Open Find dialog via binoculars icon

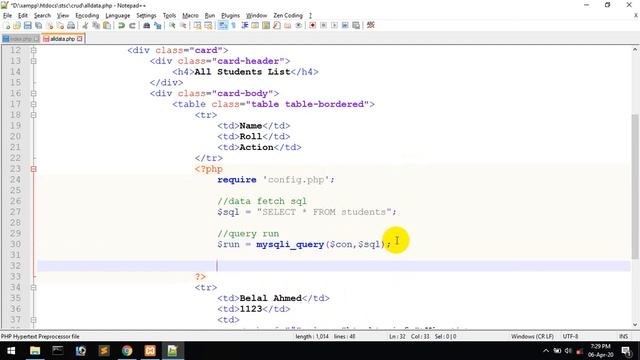[147, 25]
